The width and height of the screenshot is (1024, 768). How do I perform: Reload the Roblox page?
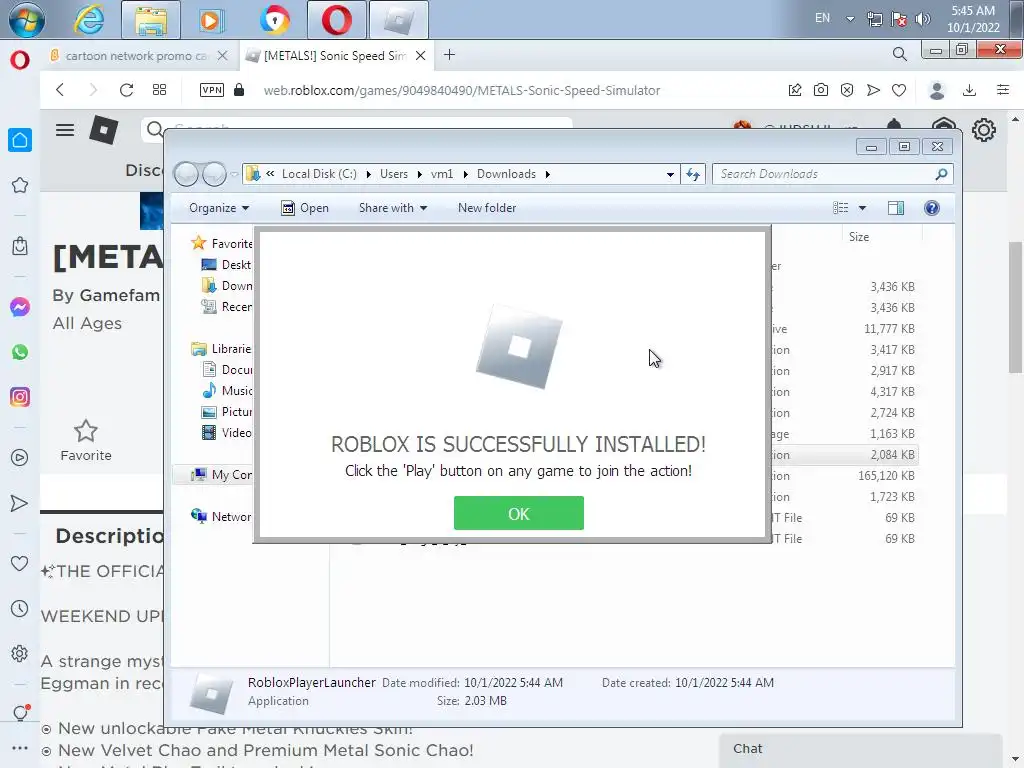(x=126, y=90)
